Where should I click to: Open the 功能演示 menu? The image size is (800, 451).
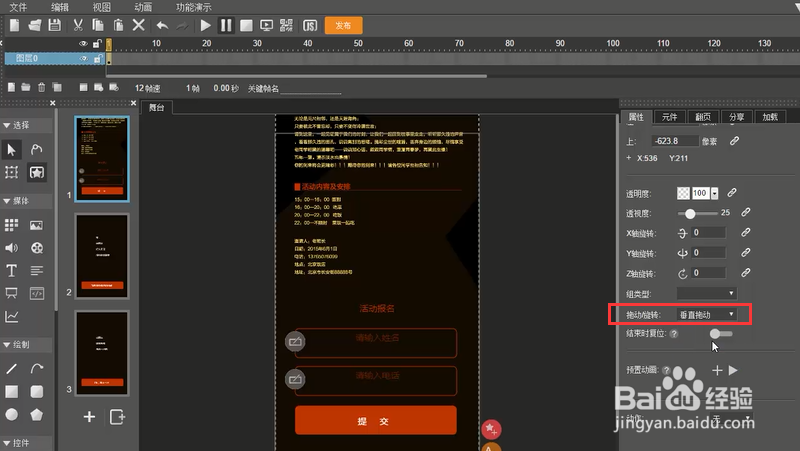pos(193,7)
